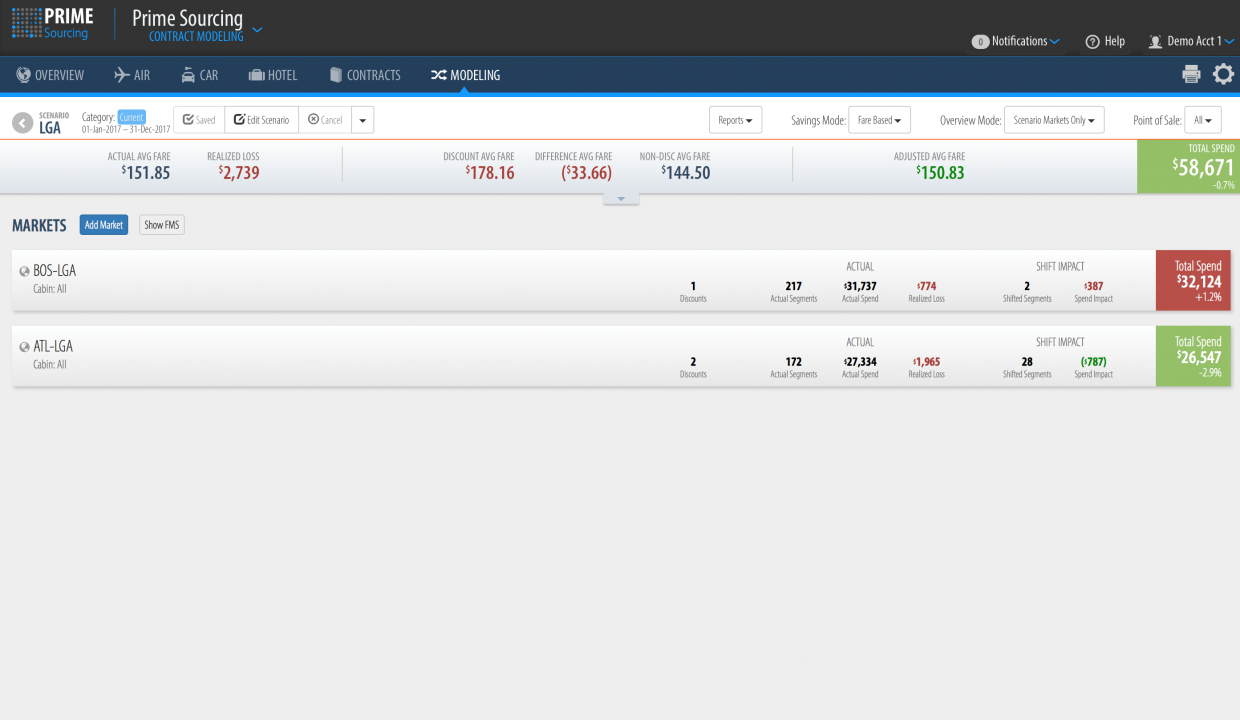Click the Show FMS toggle button
This screenshot has height=720, width=1240.
click(162, 225)
